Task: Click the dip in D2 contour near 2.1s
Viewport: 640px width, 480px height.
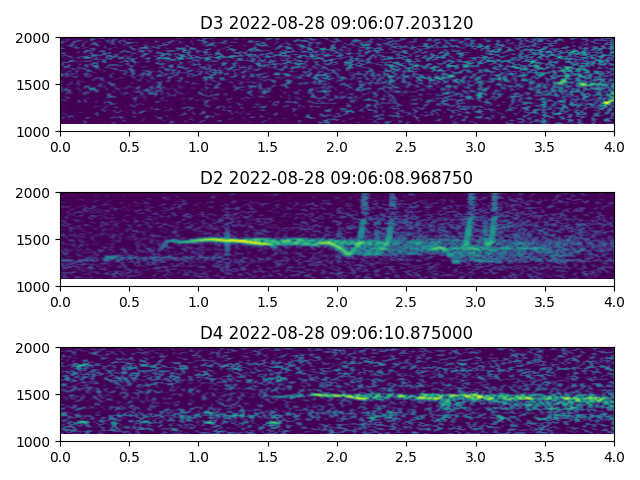Action: click(x=348, y=252)
